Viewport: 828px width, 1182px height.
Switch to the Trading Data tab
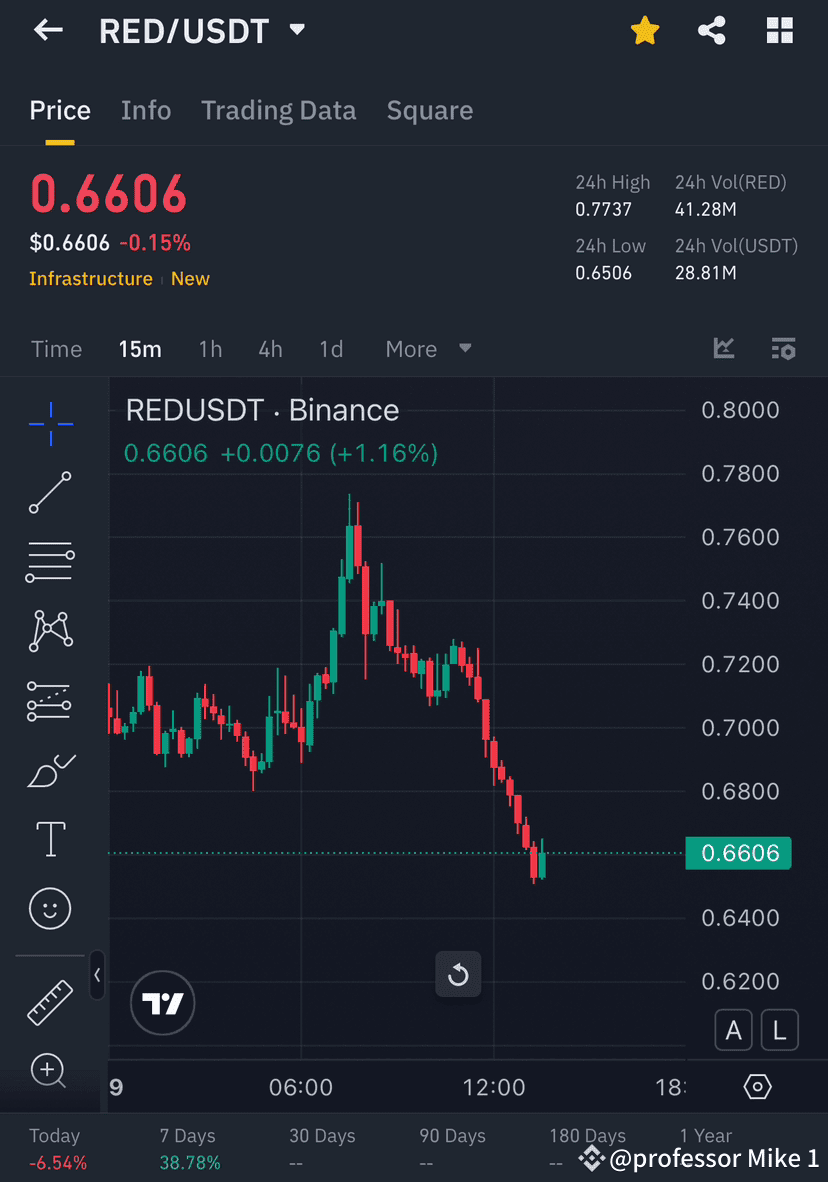[x=278, y=110]
